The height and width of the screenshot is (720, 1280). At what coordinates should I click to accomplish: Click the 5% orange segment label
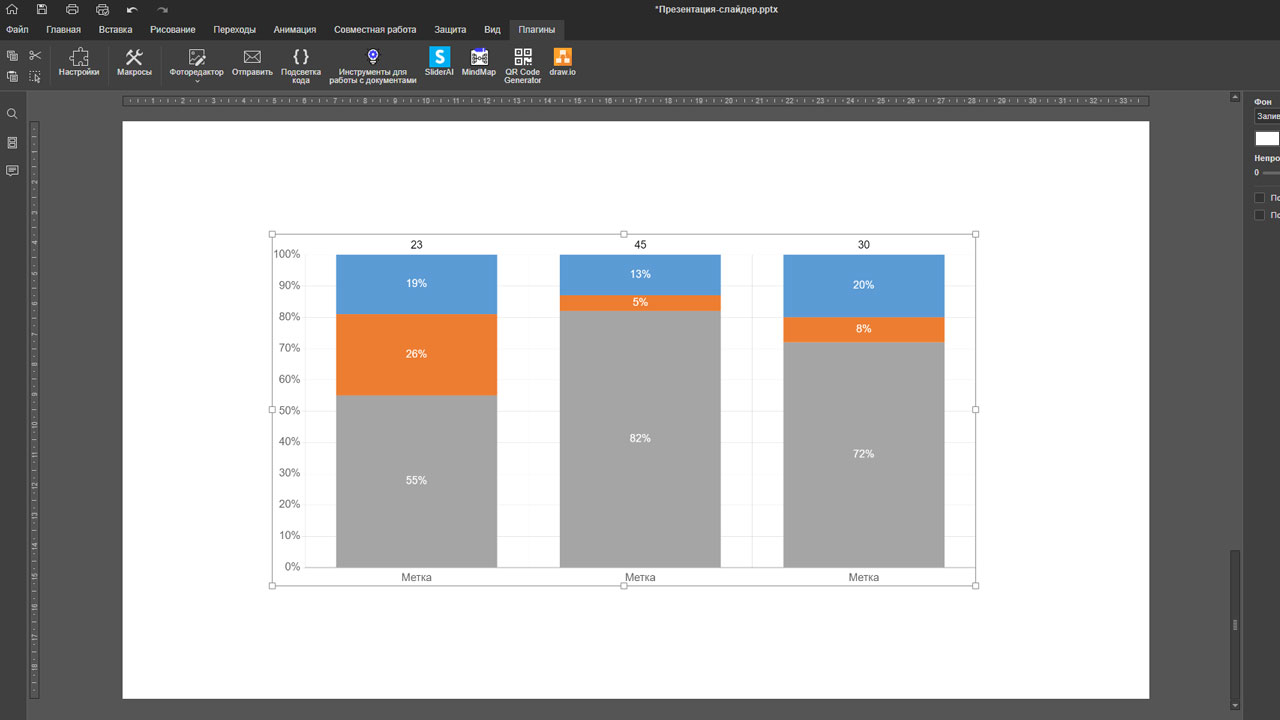pyautogui.click(x=640, y=302)
